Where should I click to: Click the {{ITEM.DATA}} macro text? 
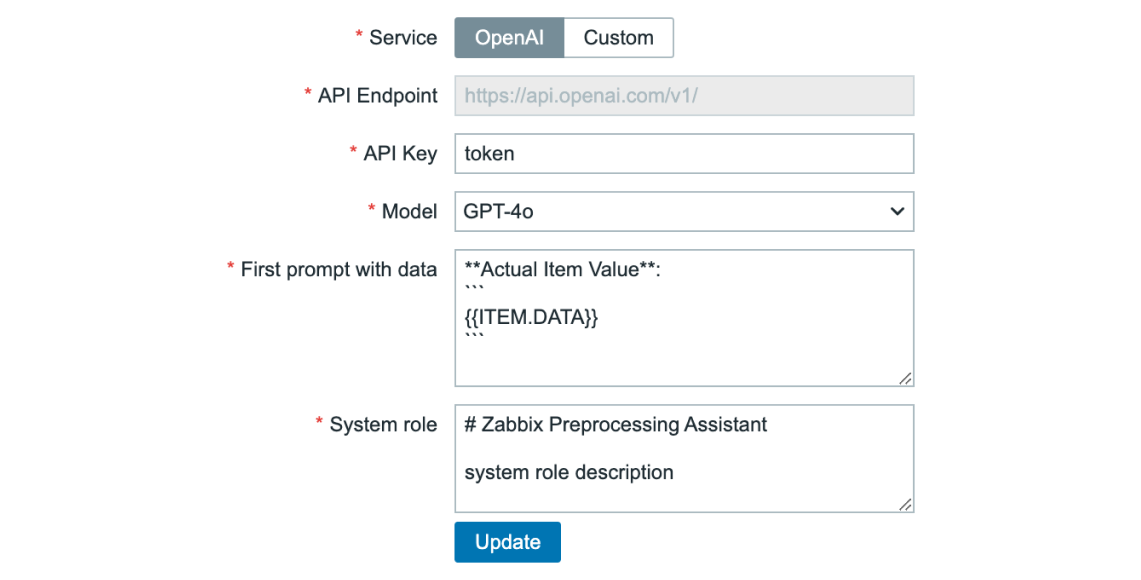[531, 317]
